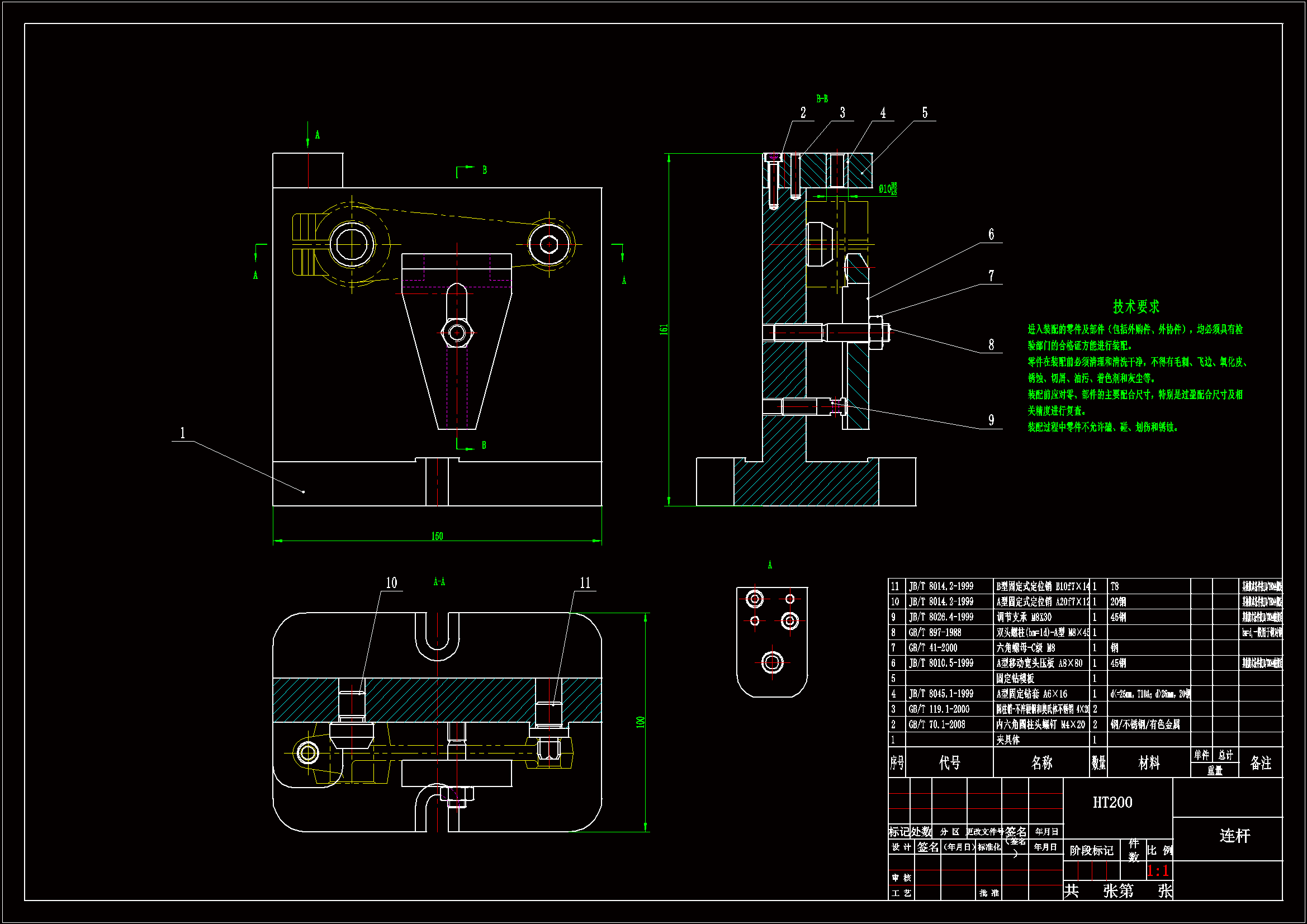Click the 100 dimension in A-A view

click(x=640, y=722)
